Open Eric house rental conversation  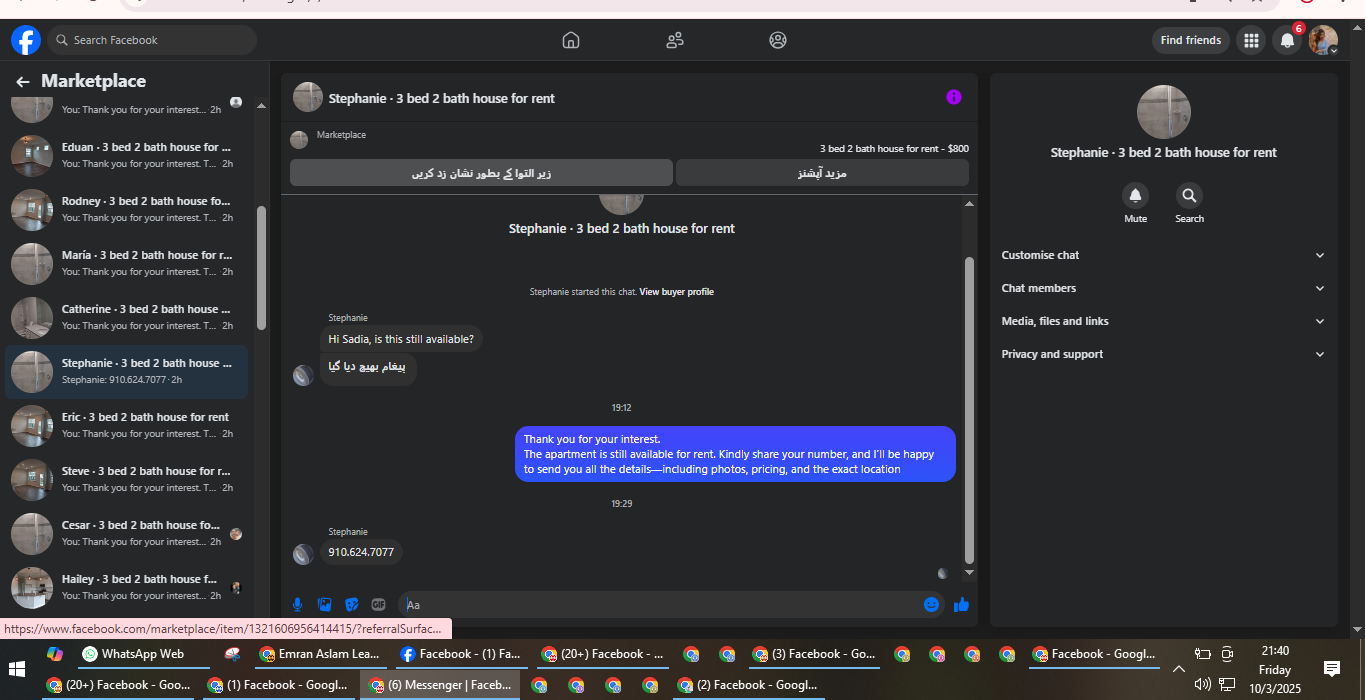(126, 425)
